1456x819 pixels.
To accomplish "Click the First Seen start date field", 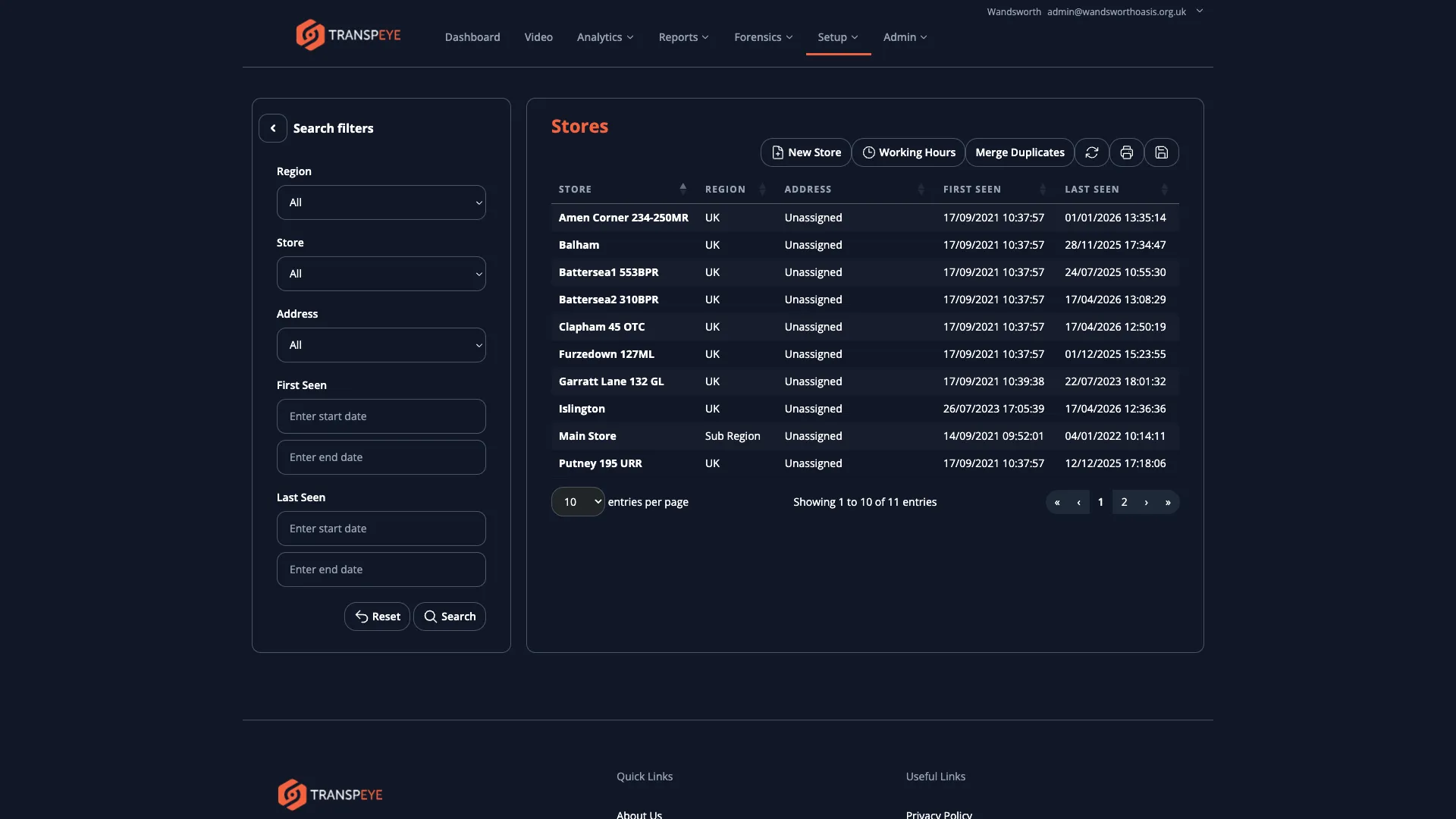I will pos(381,416).
